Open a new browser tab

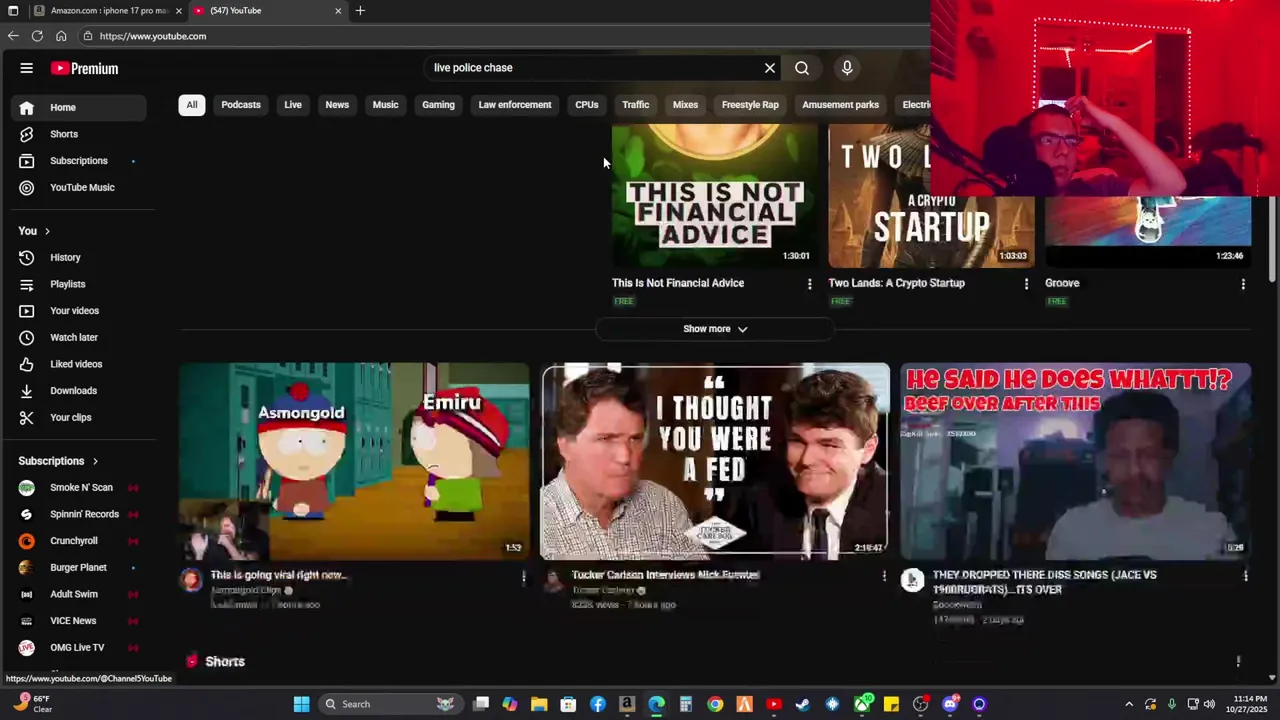click(360, 11)
